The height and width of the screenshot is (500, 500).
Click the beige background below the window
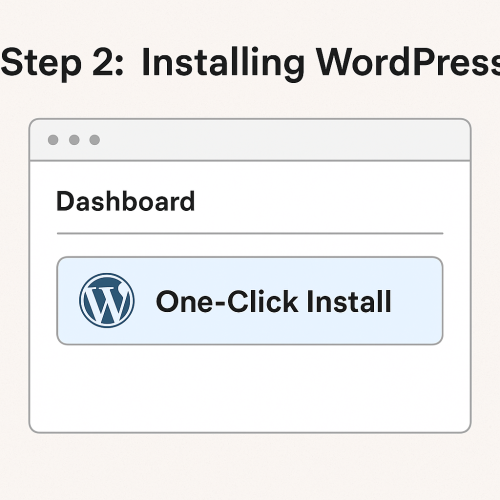pos(250,467)
